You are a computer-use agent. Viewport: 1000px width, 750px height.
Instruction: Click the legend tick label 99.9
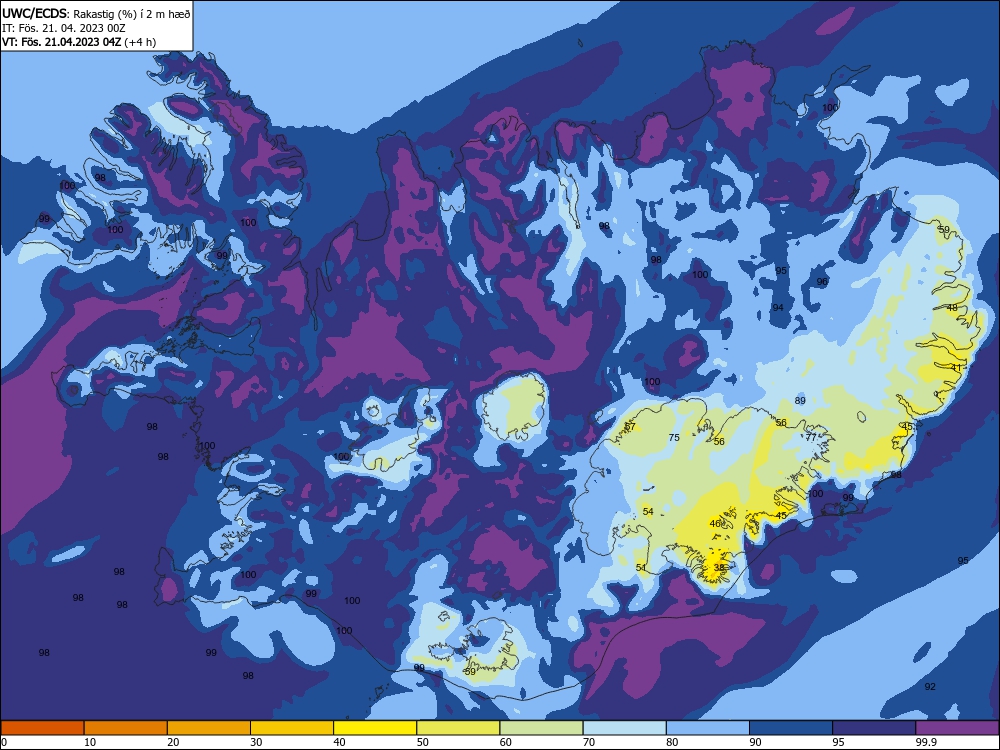pyautogui.click(x=925, y=742)
